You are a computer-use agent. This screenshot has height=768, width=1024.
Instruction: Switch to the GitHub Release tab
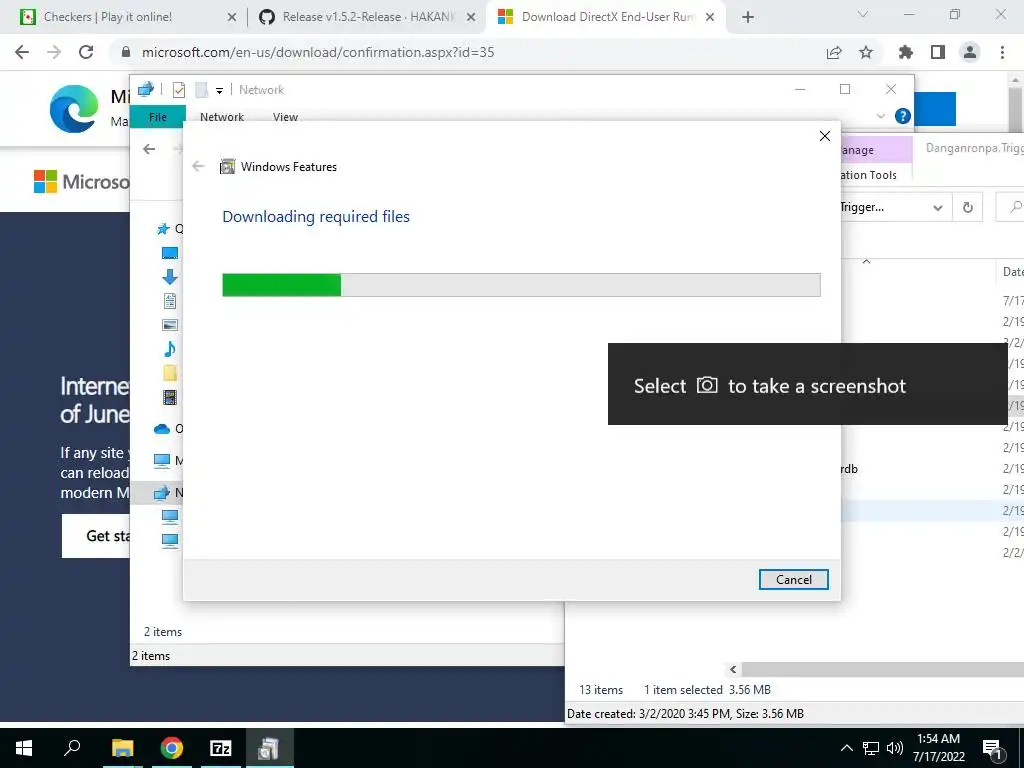[368, 17]
